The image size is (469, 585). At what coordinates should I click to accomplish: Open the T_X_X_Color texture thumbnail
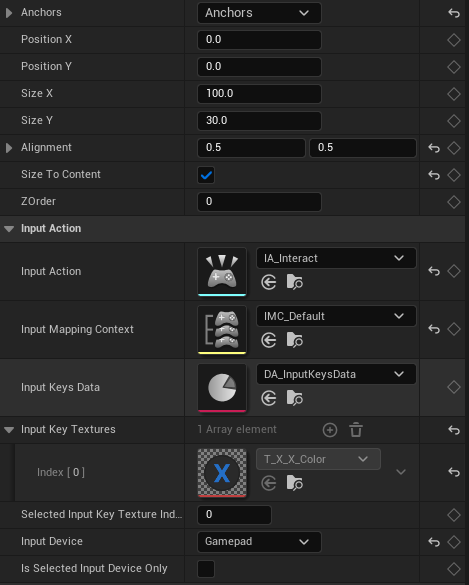[x=222, y=473]
